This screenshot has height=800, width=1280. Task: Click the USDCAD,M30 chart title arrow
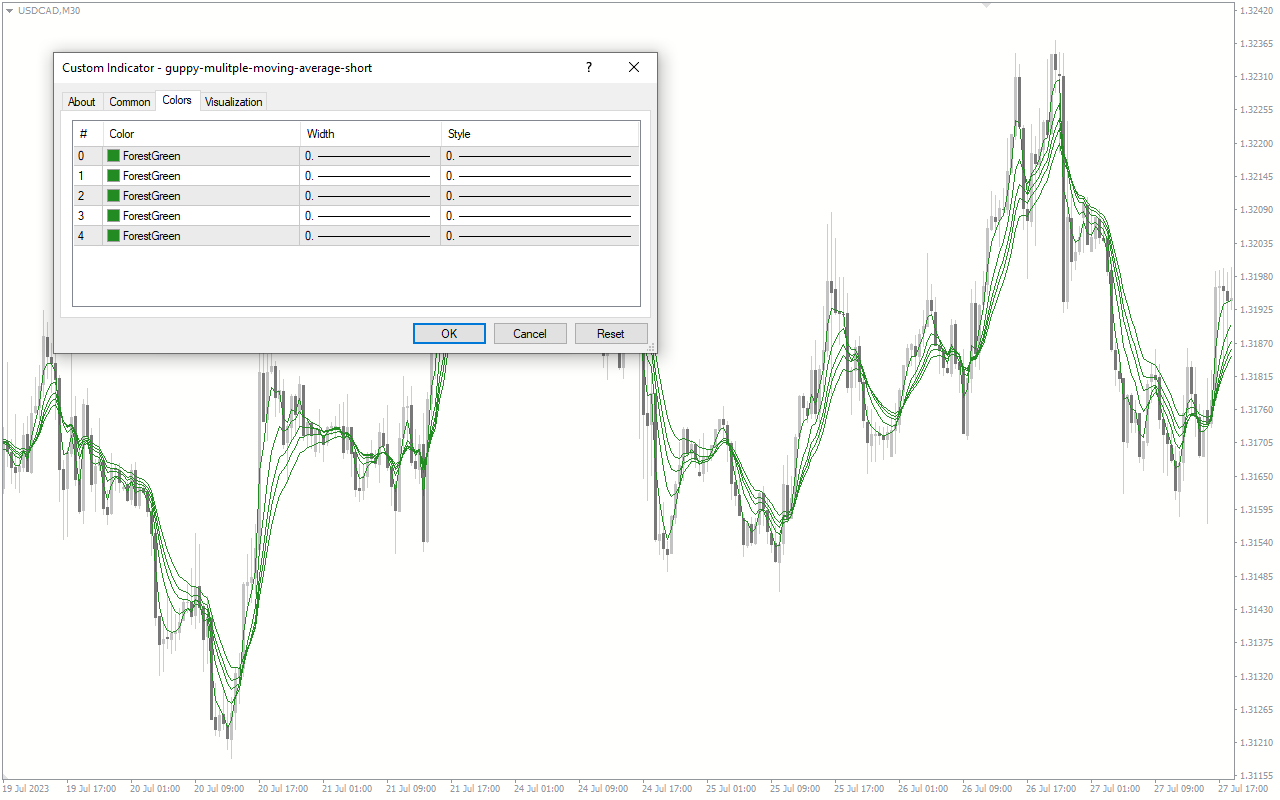(x=9, y=10)
